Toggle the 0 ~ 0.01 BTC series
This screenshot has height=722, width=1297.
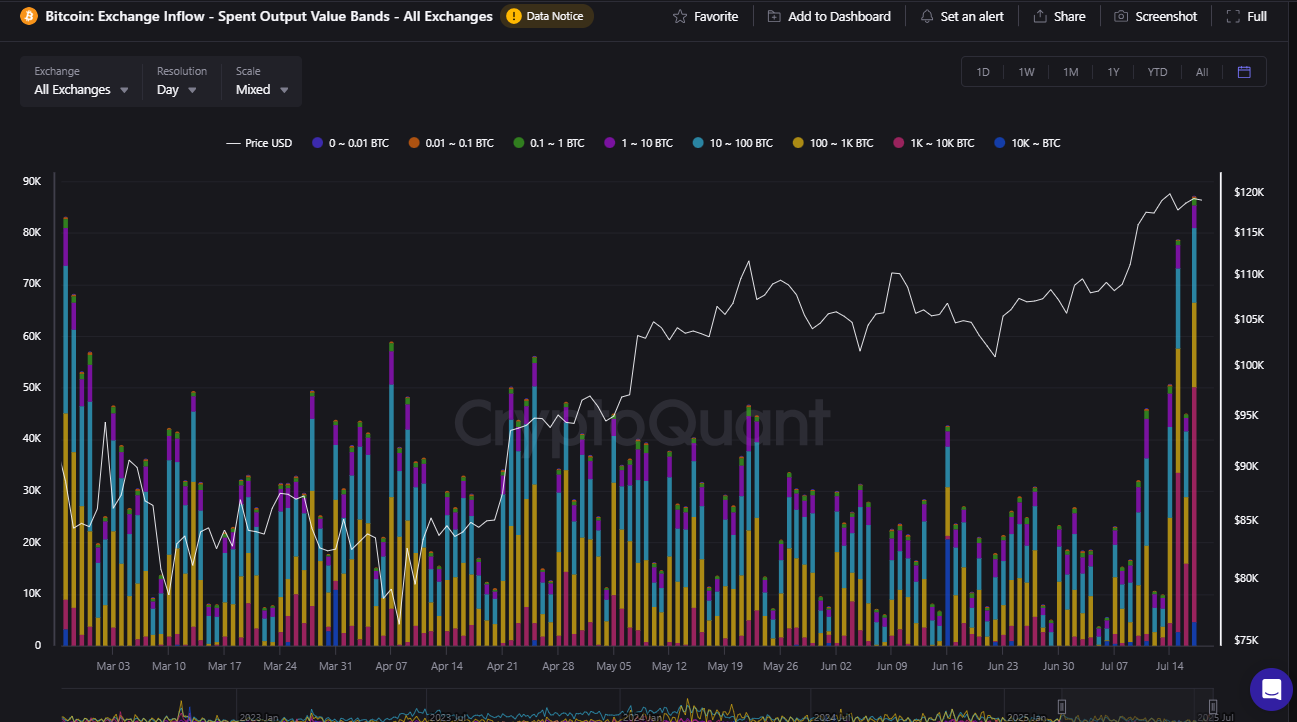(x=350, y=143)
